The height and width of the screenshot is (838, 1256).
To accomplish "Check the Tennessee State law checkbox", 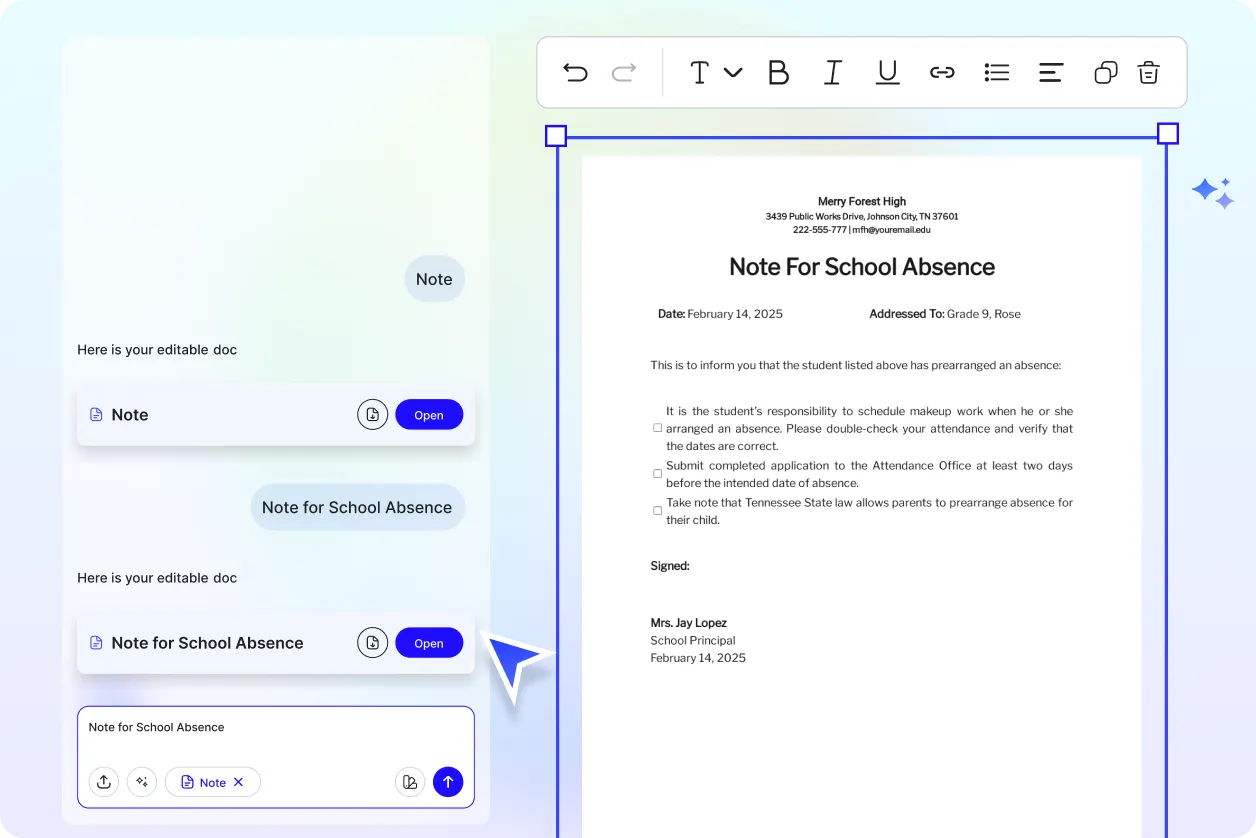I will [658, 511].
